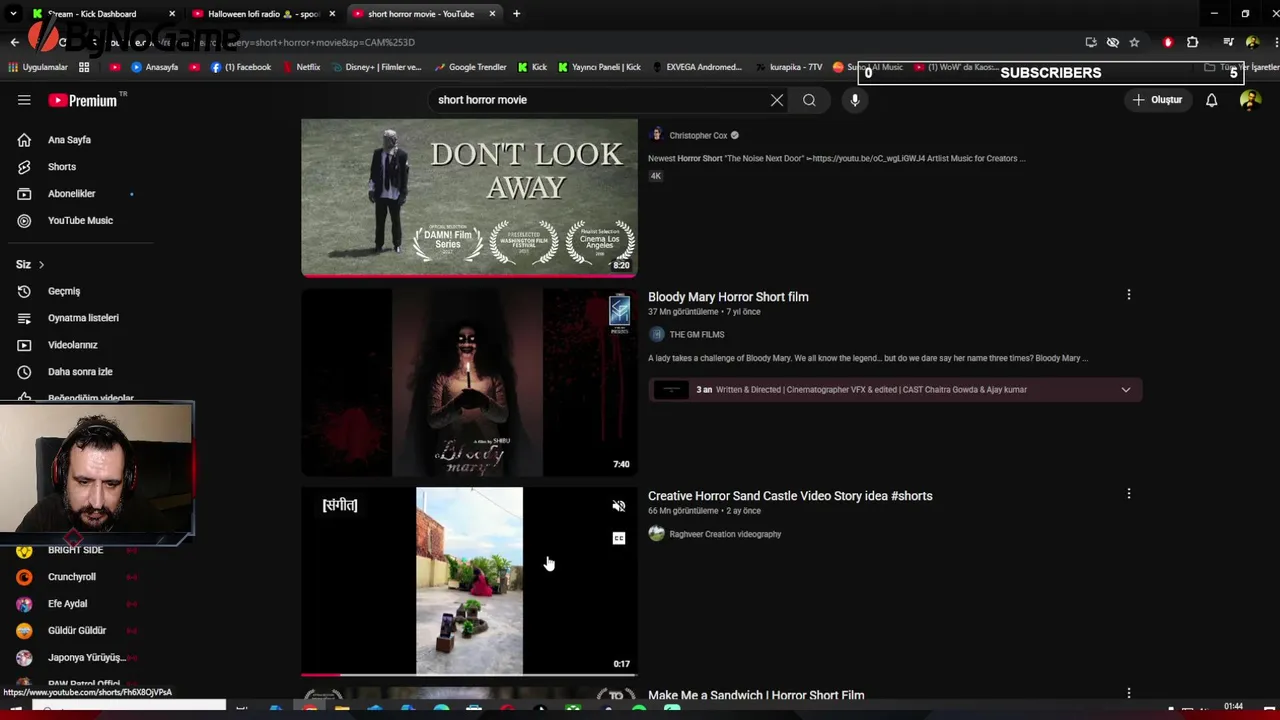The image size is (1280, 720).
Task: Open a new browser tab
Action: coord(516,14)
